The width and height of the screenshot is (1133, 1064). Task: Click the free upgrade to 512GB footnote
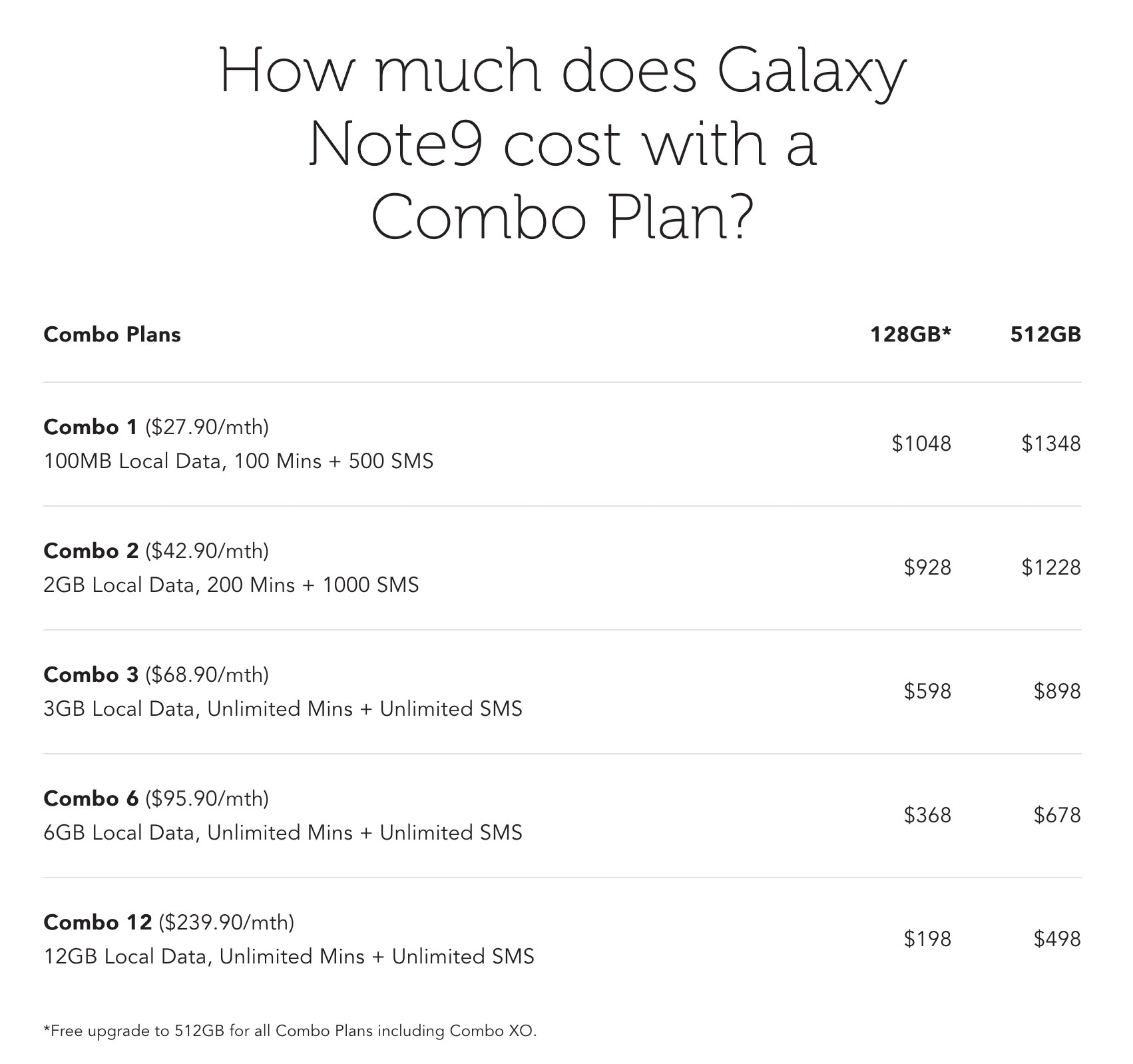click(290, 1031)
